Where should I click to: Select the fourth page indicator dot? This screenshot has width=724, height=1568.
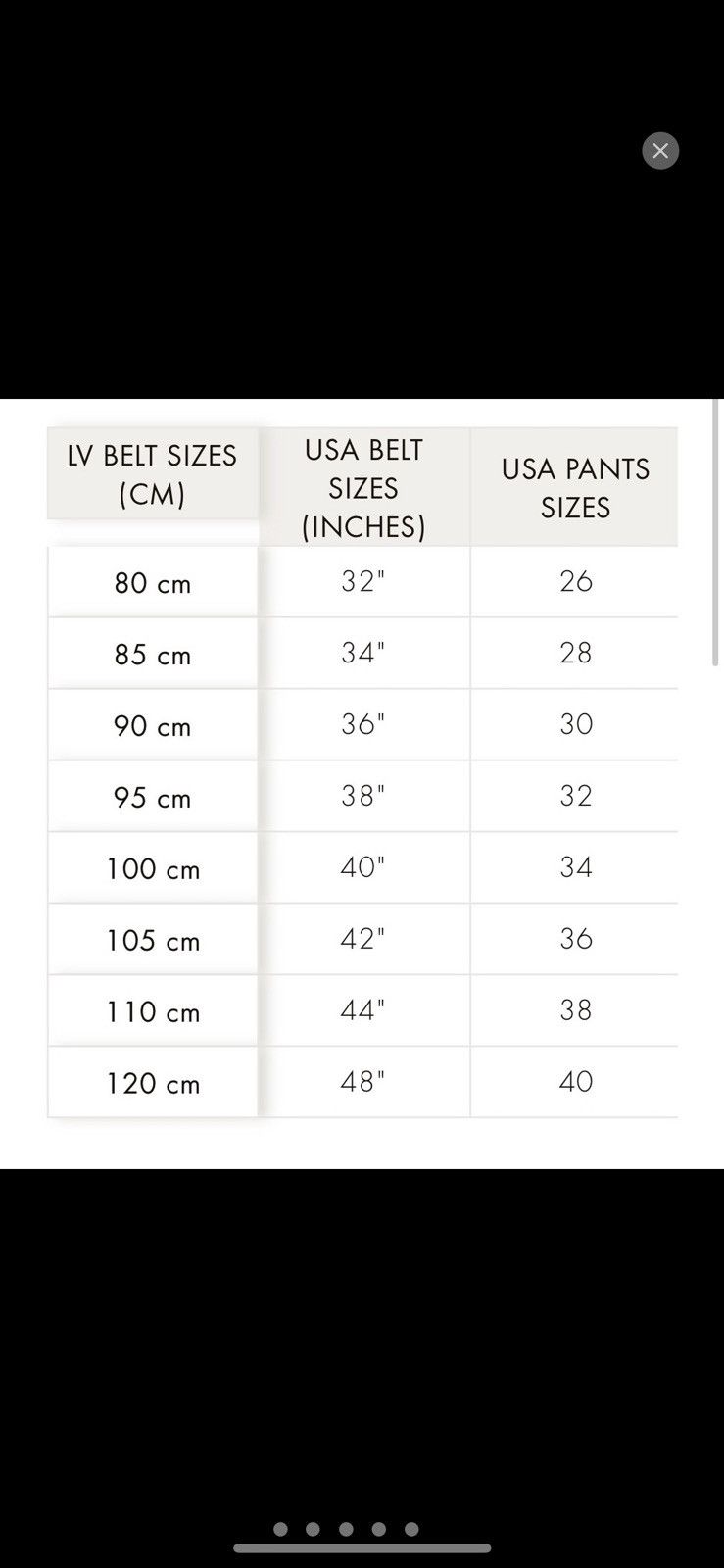pyautogui.click(x=379, y=1529)
